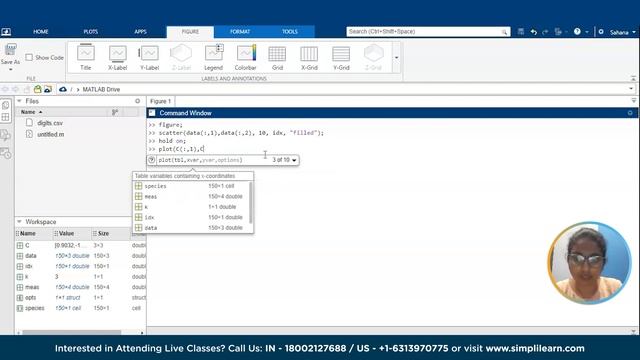The image size is (640, 360).
Task: Add a Colorbar to the figure
Action: click(245, 58)
